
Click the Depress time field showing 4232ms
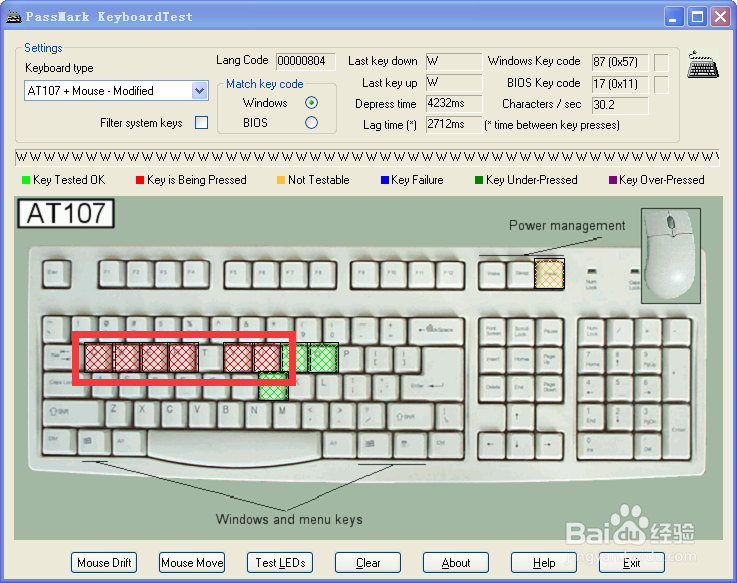pos(454,103)
